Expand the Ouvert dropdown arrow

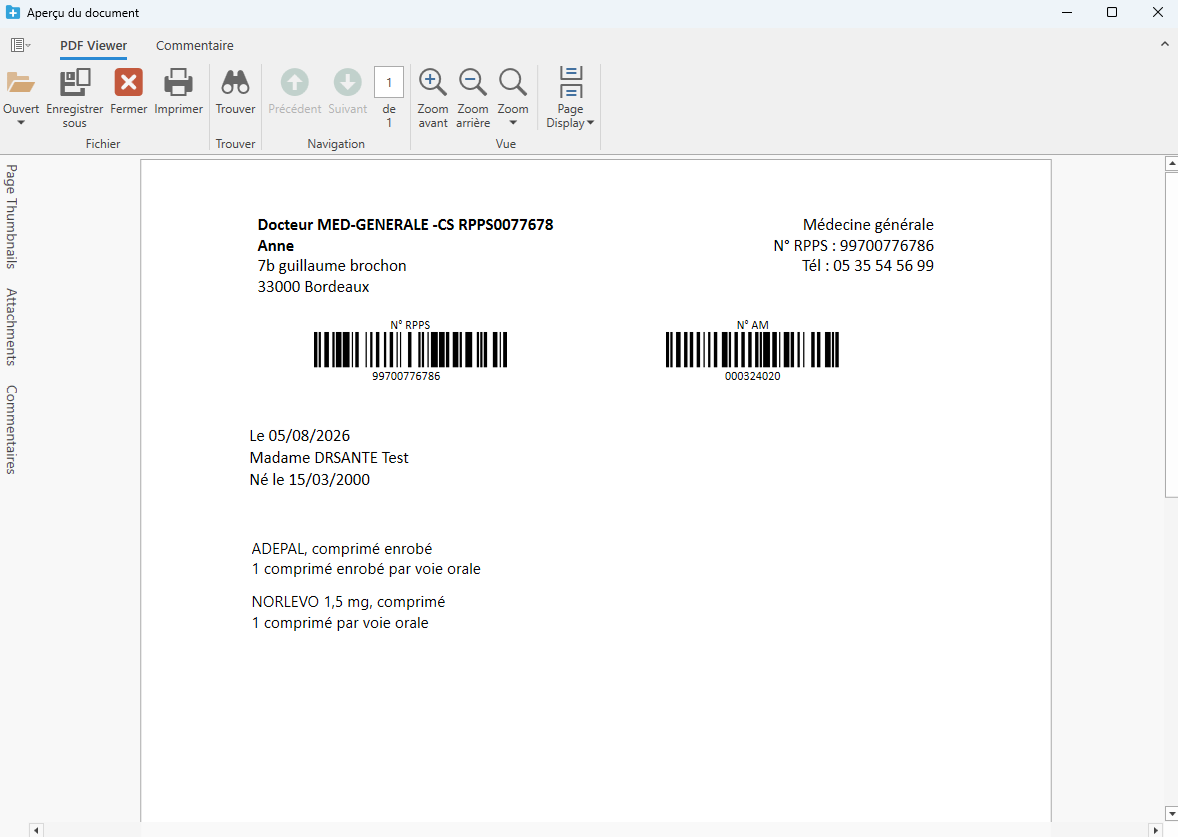(21, 122)
